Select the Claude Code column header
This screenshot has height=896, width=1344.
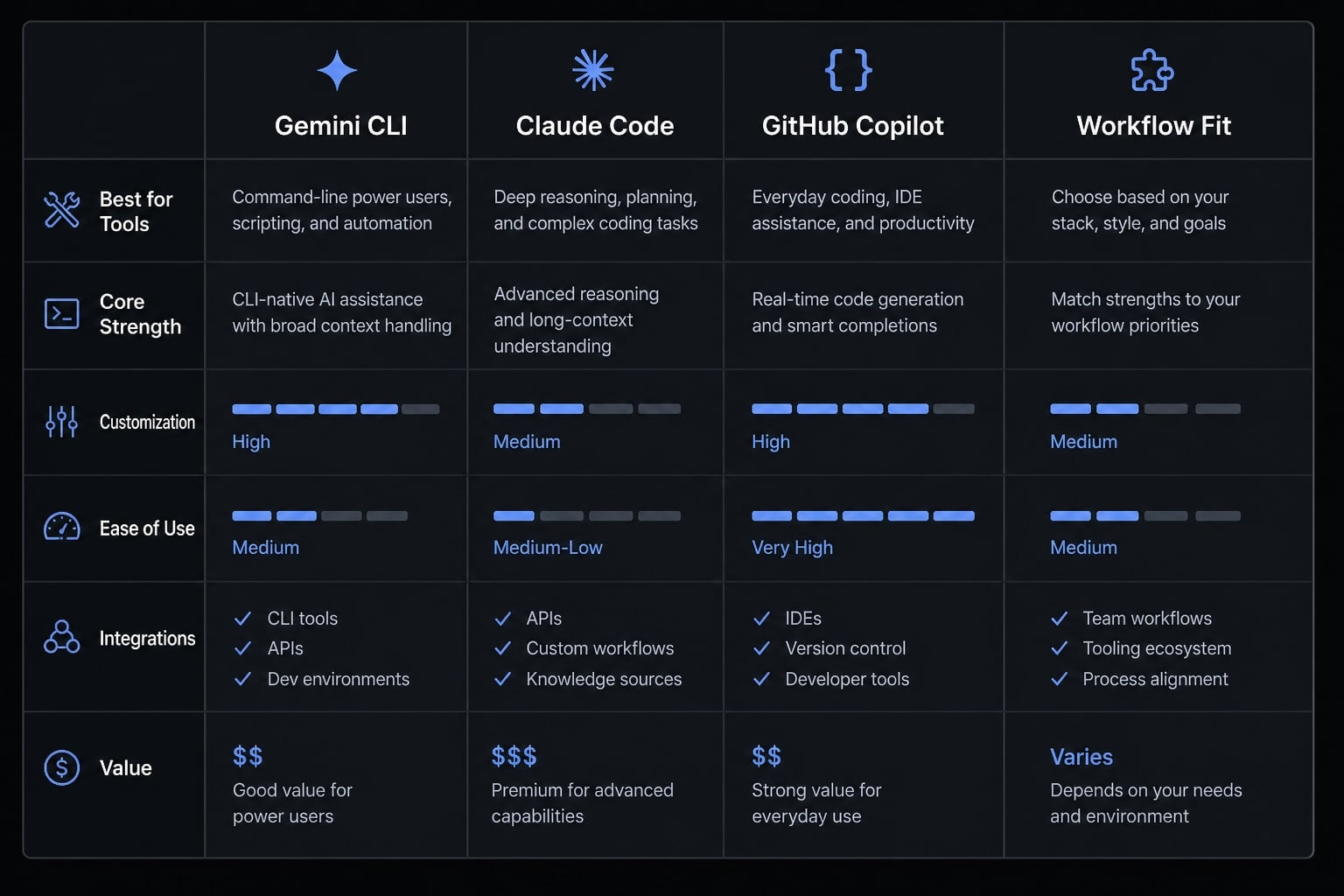595,126
